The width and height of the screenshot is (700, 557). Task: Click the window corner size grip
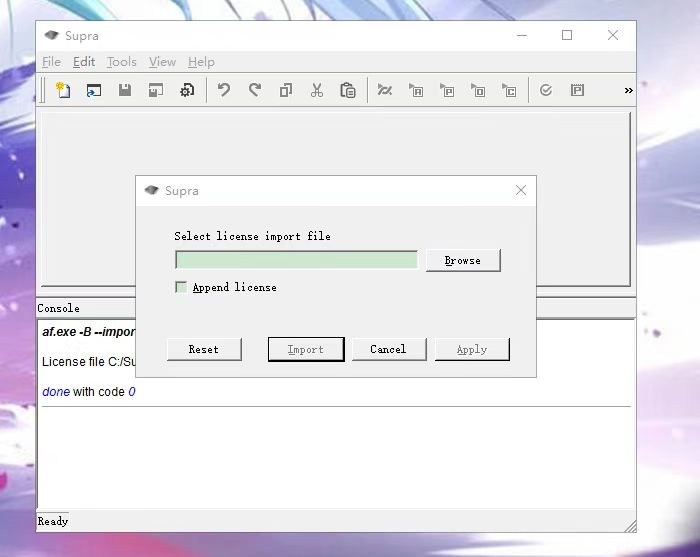pyautogui.click(x=630, y=526)
